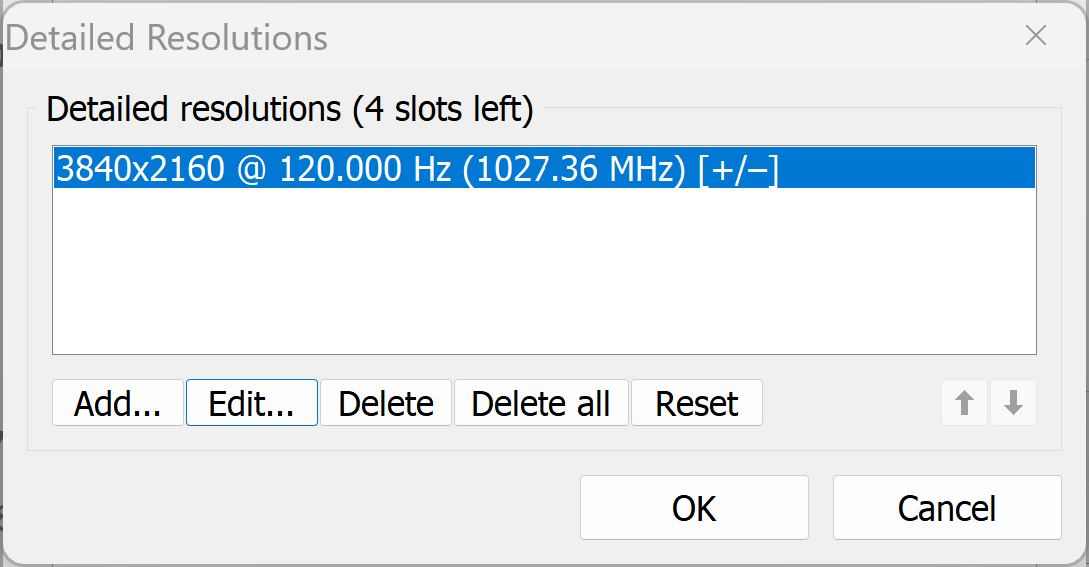
Task: Cancel the Detailed Resolutions dialog
Action: [947, 508]
